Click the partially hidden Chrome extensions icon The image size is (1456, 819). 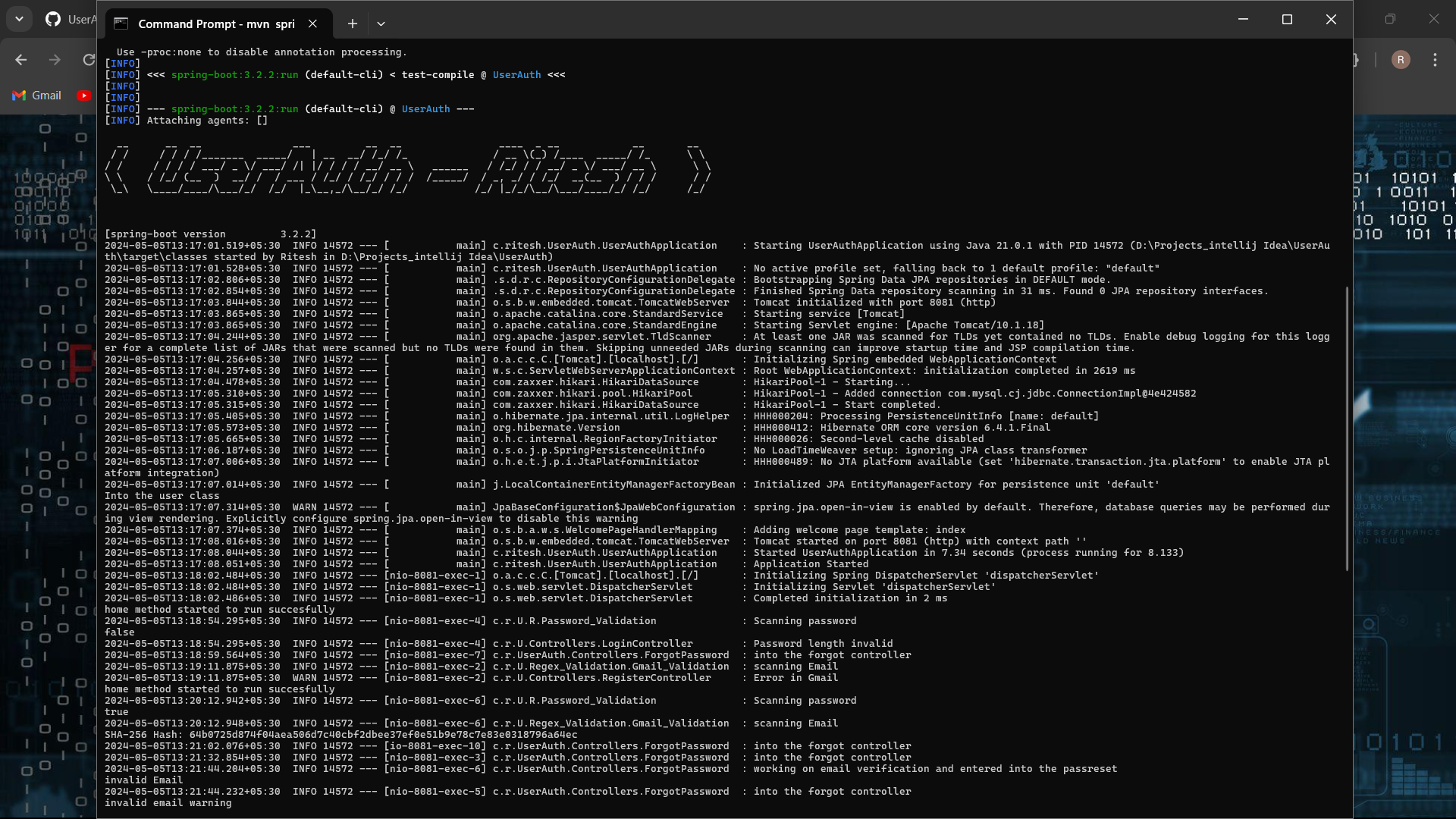[x=1357, y=59]
